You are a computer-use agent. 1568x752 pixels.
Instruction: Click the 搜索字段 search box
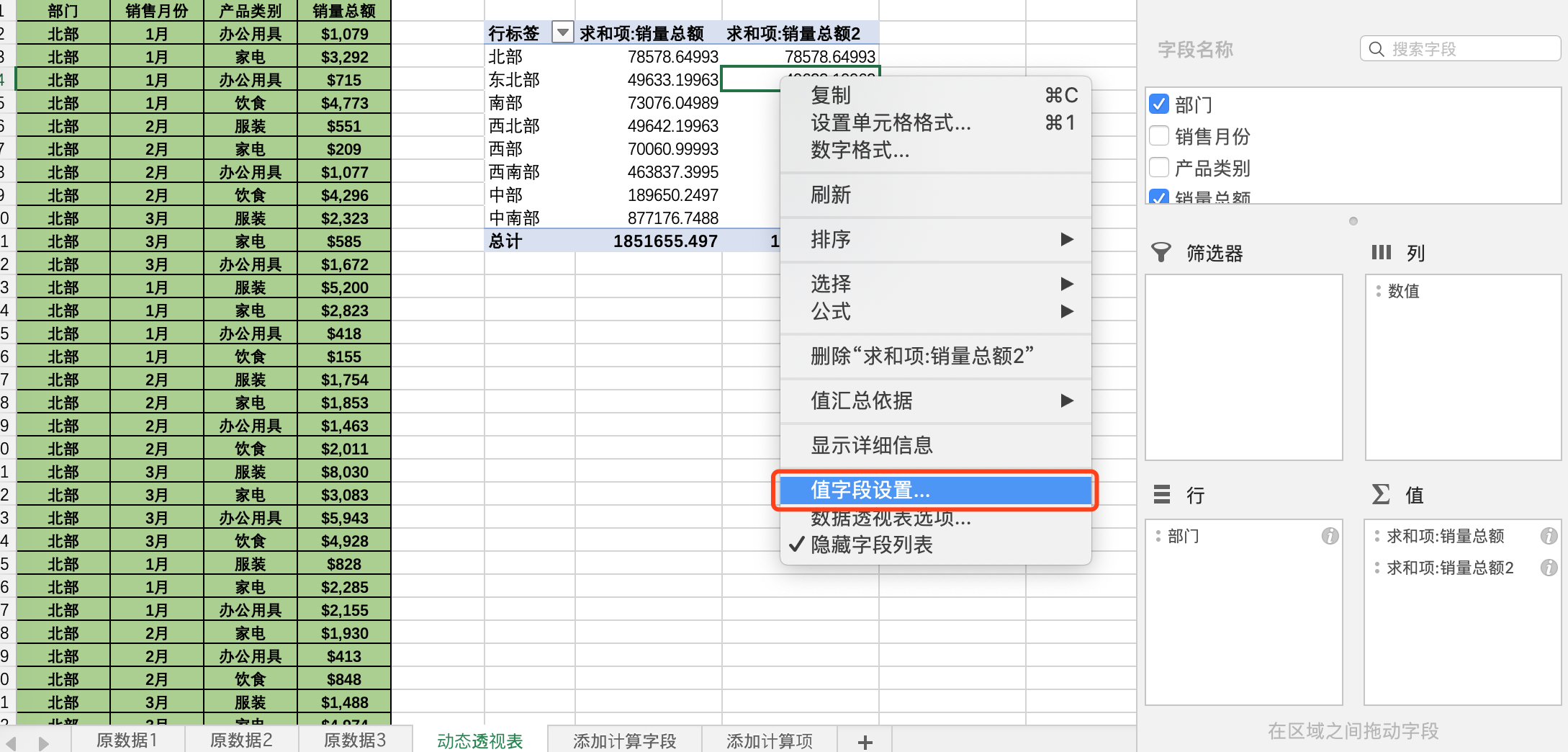[x=1460, y=49]
